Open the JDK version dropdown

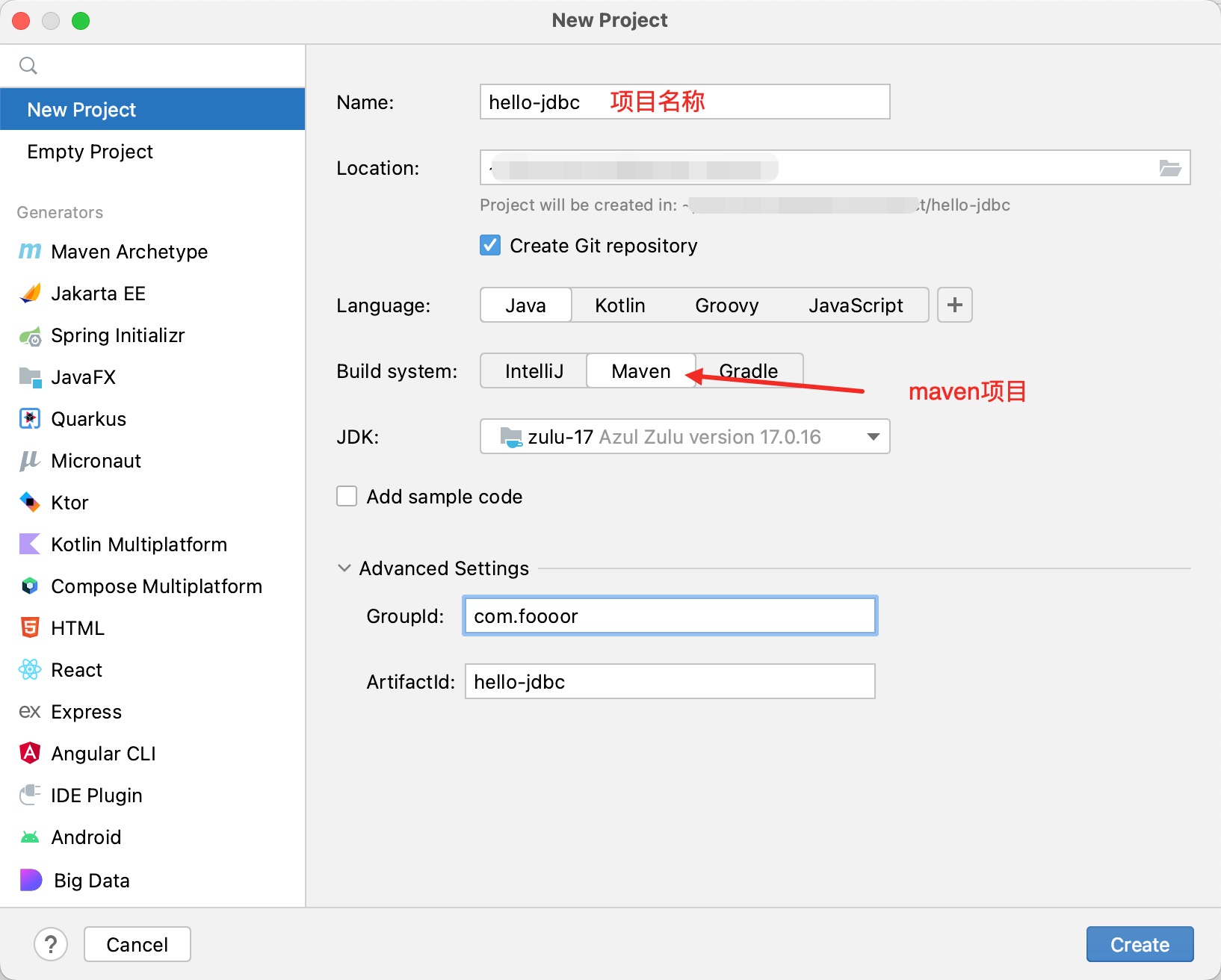(873, 437)
